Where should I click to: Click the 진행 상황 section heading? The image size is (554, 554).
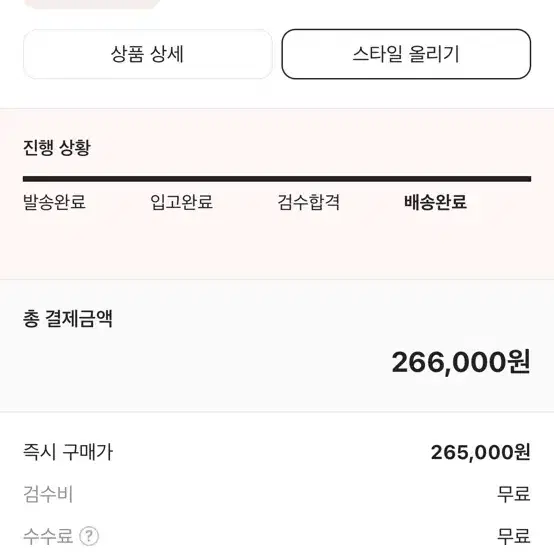tap(57, 147)
